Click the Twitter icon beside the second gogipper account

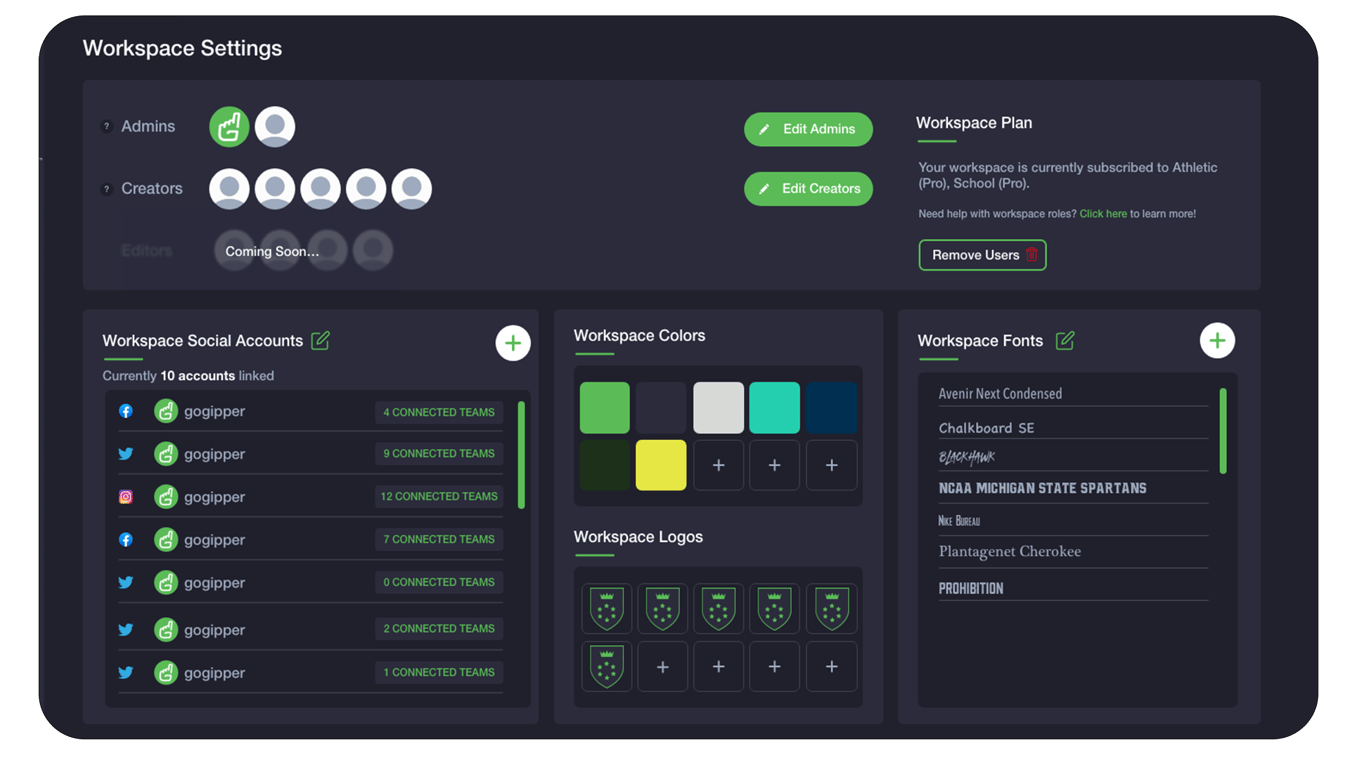[125, 453]
